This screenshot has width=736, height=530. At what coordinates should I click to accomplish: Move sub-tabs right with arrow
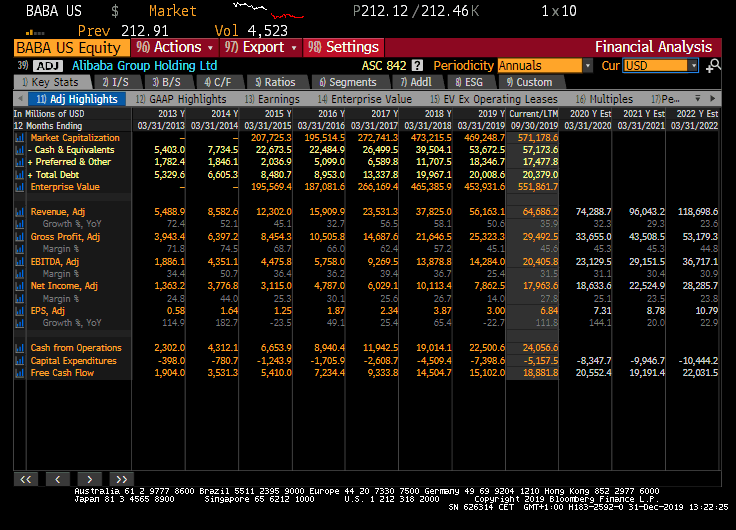pyautogui.click(x=713, y=99)
